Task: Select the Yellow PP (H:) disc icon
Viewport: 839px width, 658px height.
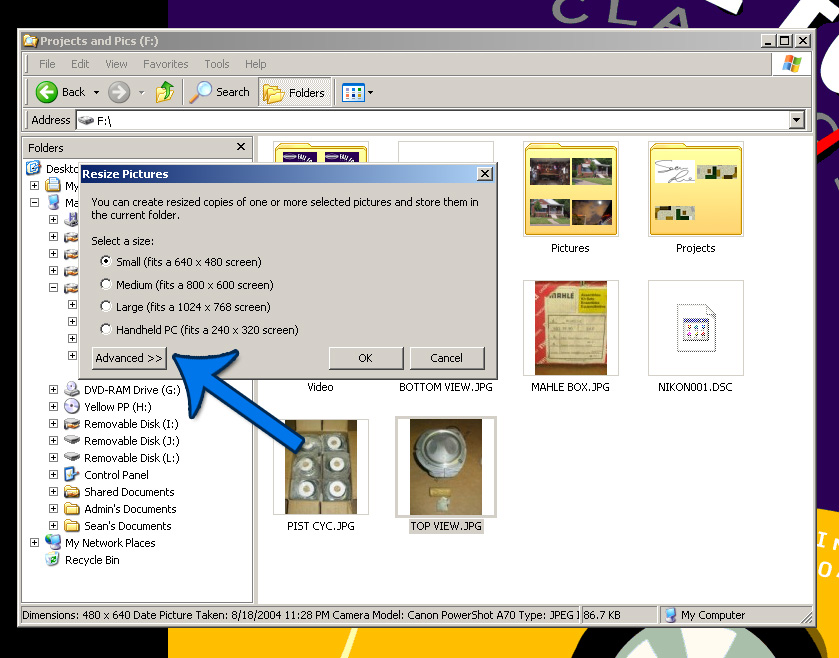Action: (x=72, y=407)
